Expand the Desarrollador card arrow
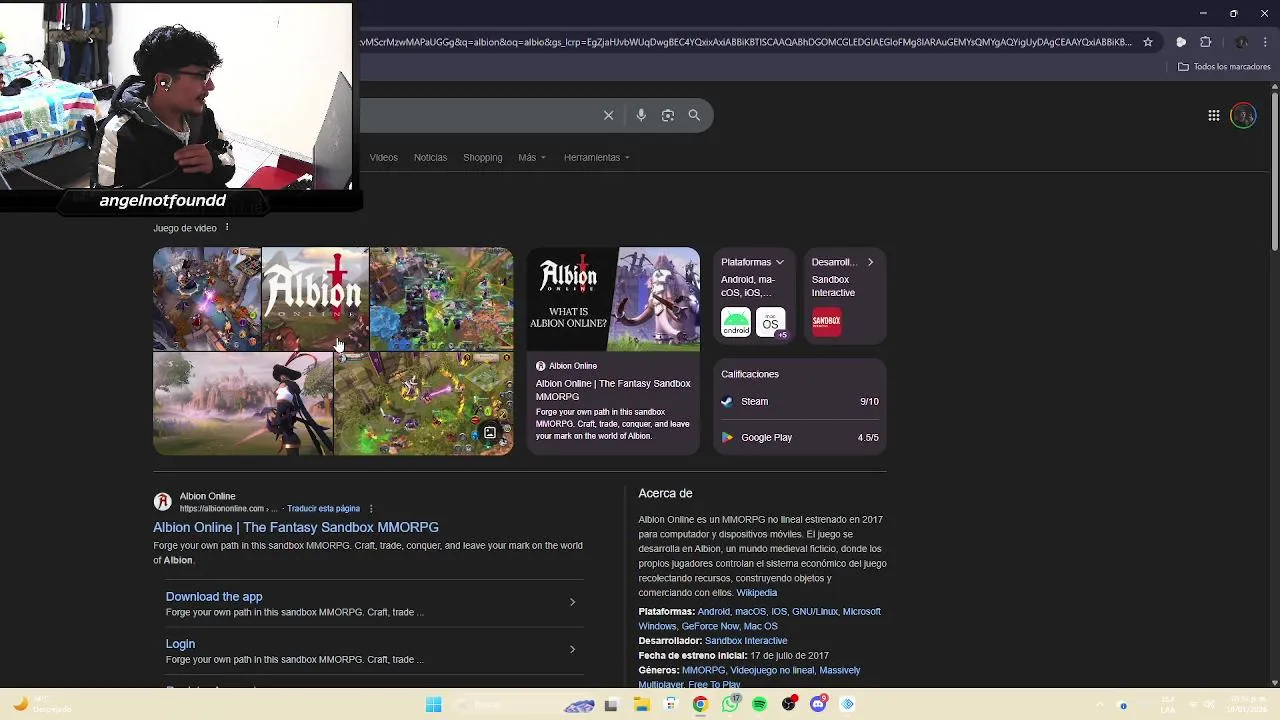This screenshot has height=720, width=1280. pos(870,262)
